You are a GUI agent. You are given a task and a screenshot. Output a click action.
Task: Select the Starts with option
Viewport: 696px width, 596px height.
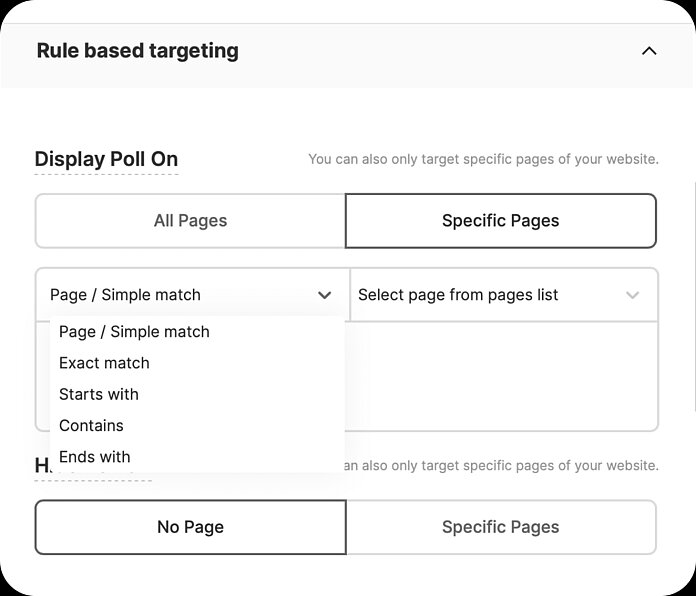pyautogui.click(x=99, y=394)
